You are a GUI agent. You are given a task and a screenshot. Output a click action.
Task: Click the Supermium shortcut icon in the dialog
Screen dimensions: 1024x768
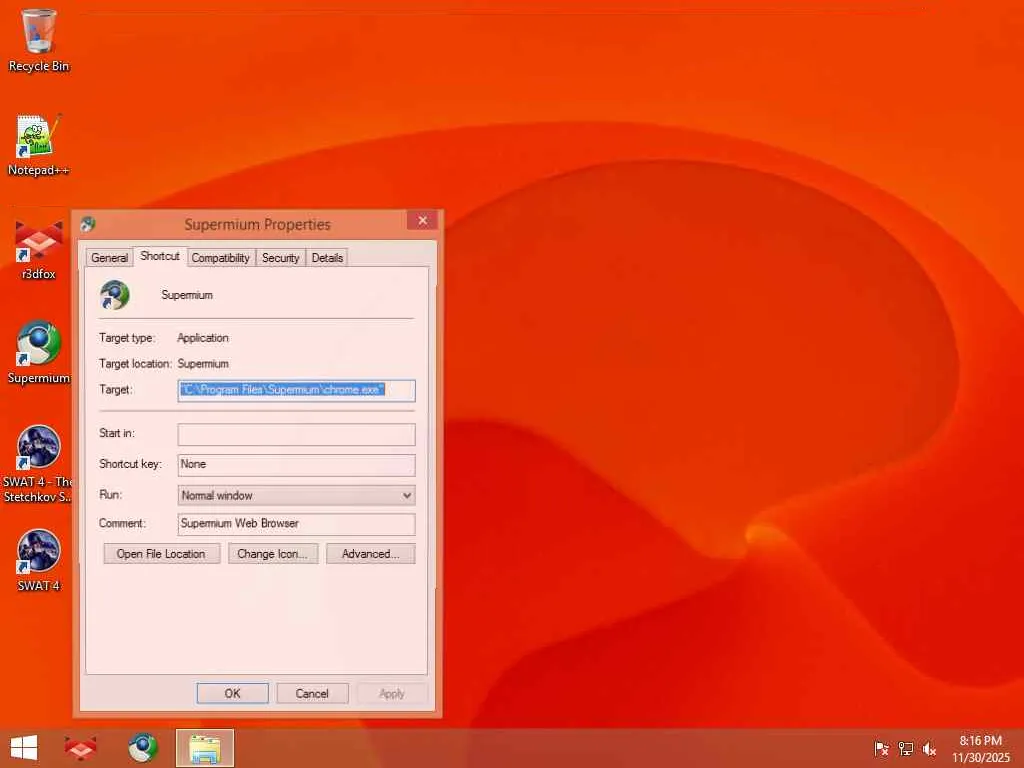click(x=115, y=295)
